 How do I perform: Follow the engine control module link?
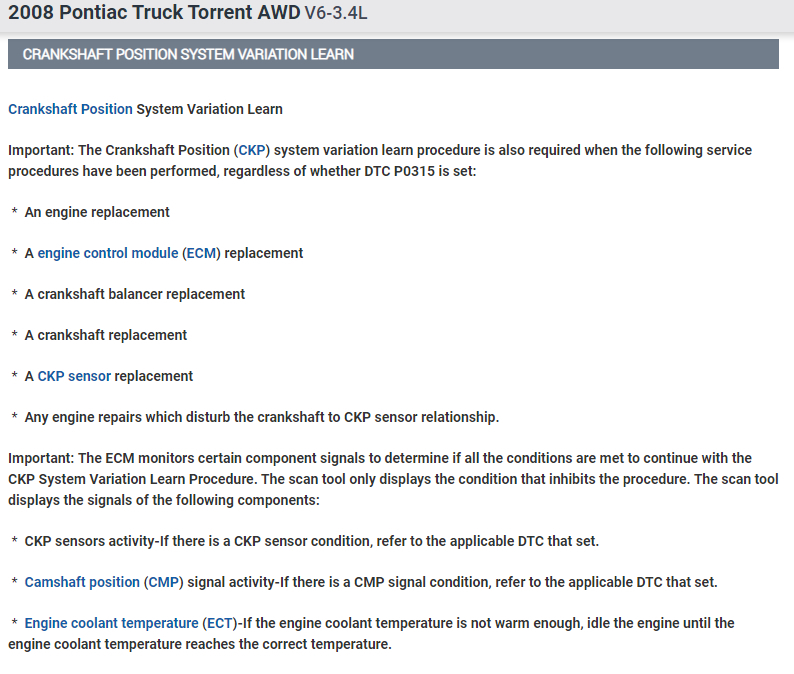[x=108, y=253]
